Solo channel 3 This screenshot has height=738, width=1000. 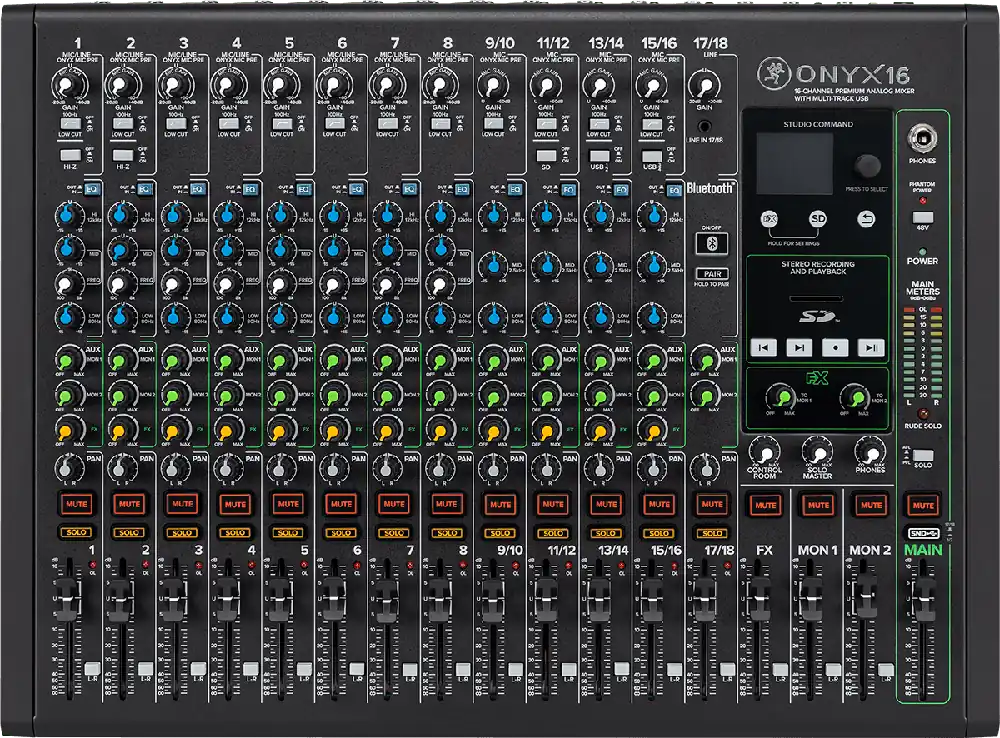[x=182, y=533]
